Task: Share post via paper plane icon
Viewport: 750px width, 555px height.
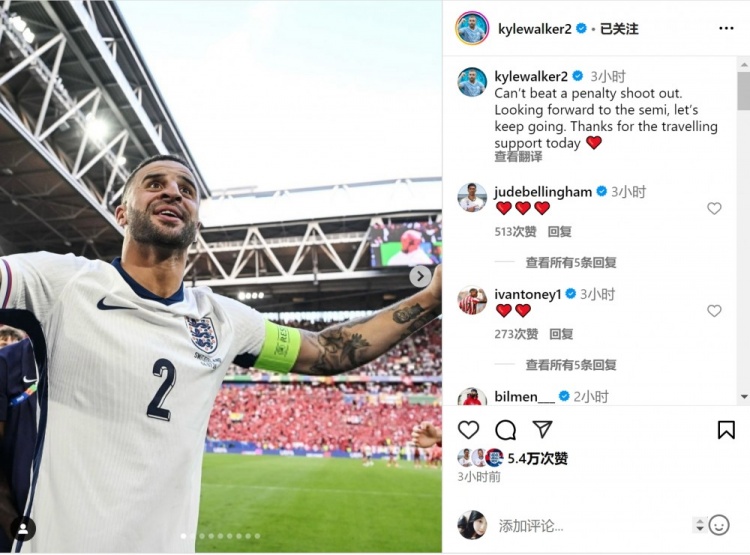Action: pos(542,429)
